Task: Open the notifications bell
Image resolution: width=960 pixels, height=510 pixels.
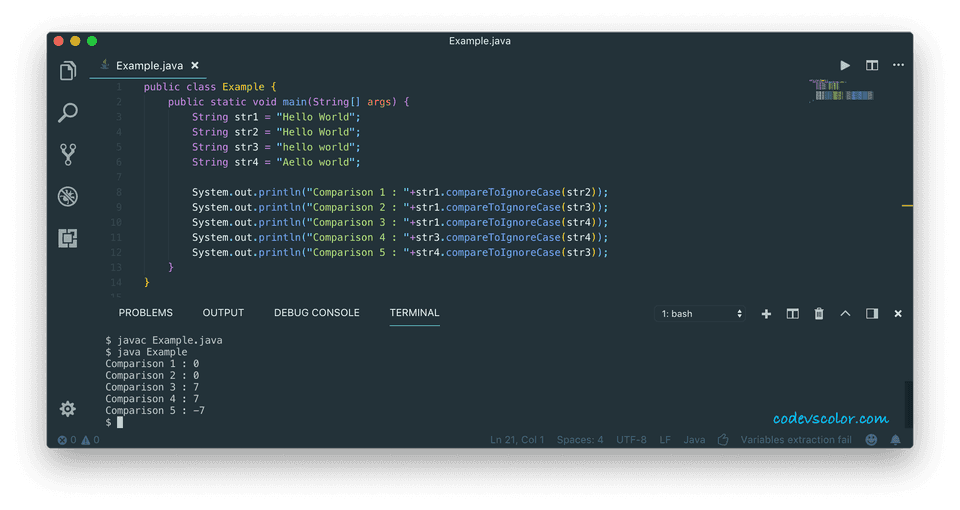Action: coord(895,440)
